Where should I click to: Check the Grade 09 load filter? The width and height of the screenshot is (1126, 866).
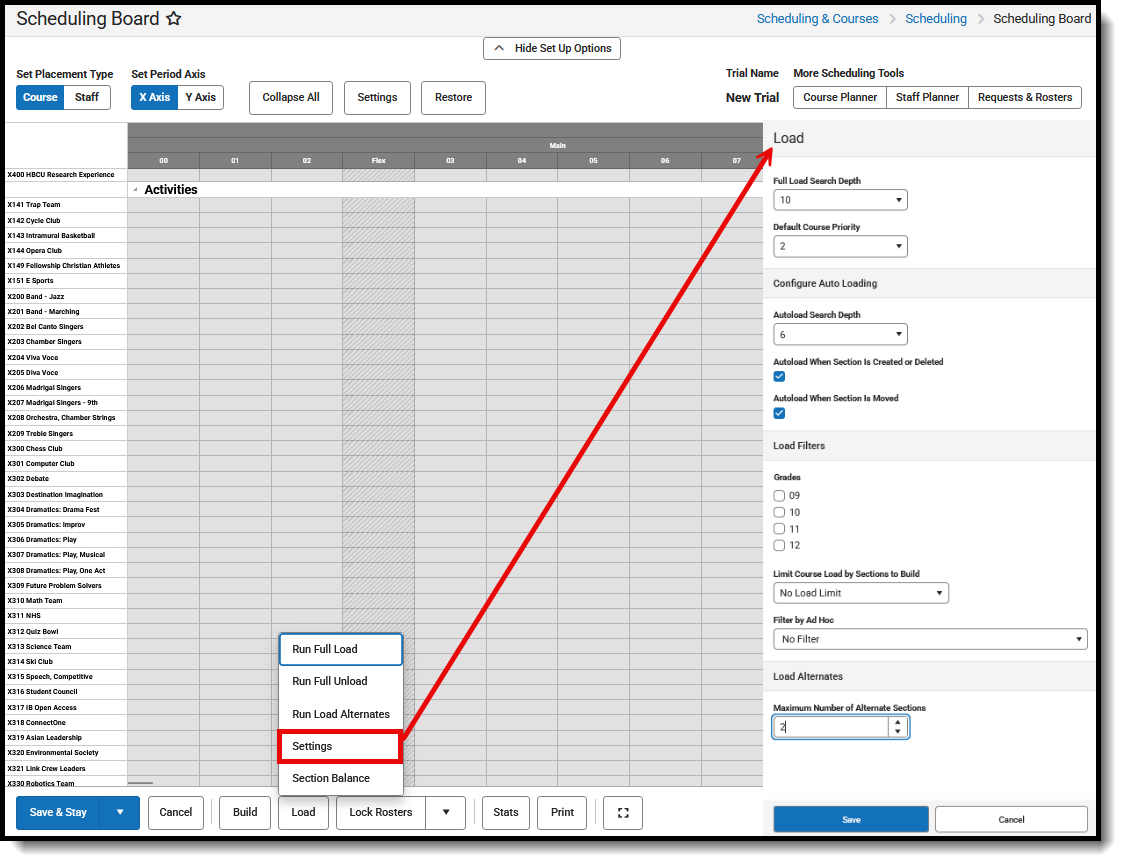click(779, 495)
